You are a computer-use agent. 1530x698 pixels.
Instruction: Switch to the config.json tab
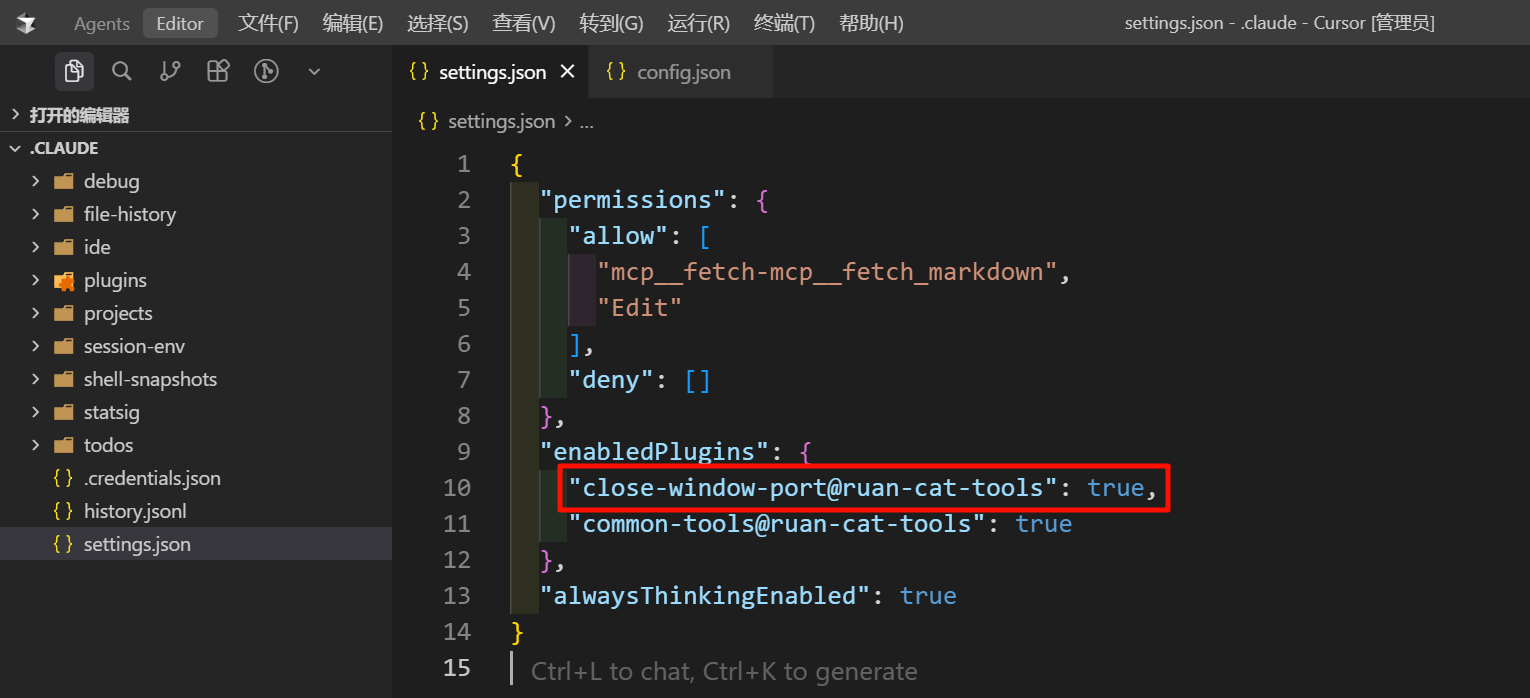pos(683,72)
